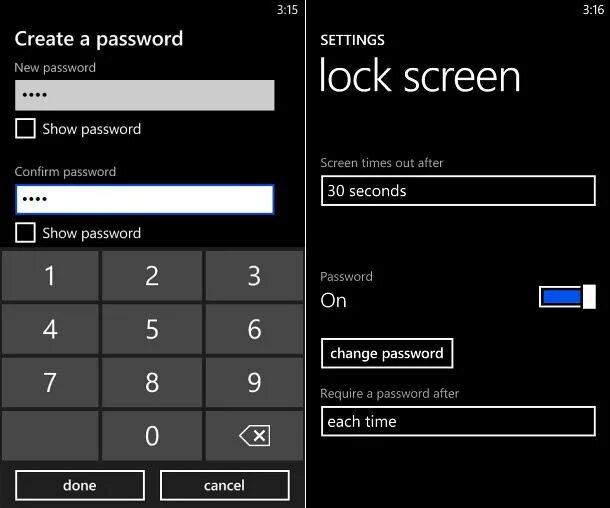This screenshot has width=610, height=508.
Task: Tap the cancel button
Action: point(224,485)
